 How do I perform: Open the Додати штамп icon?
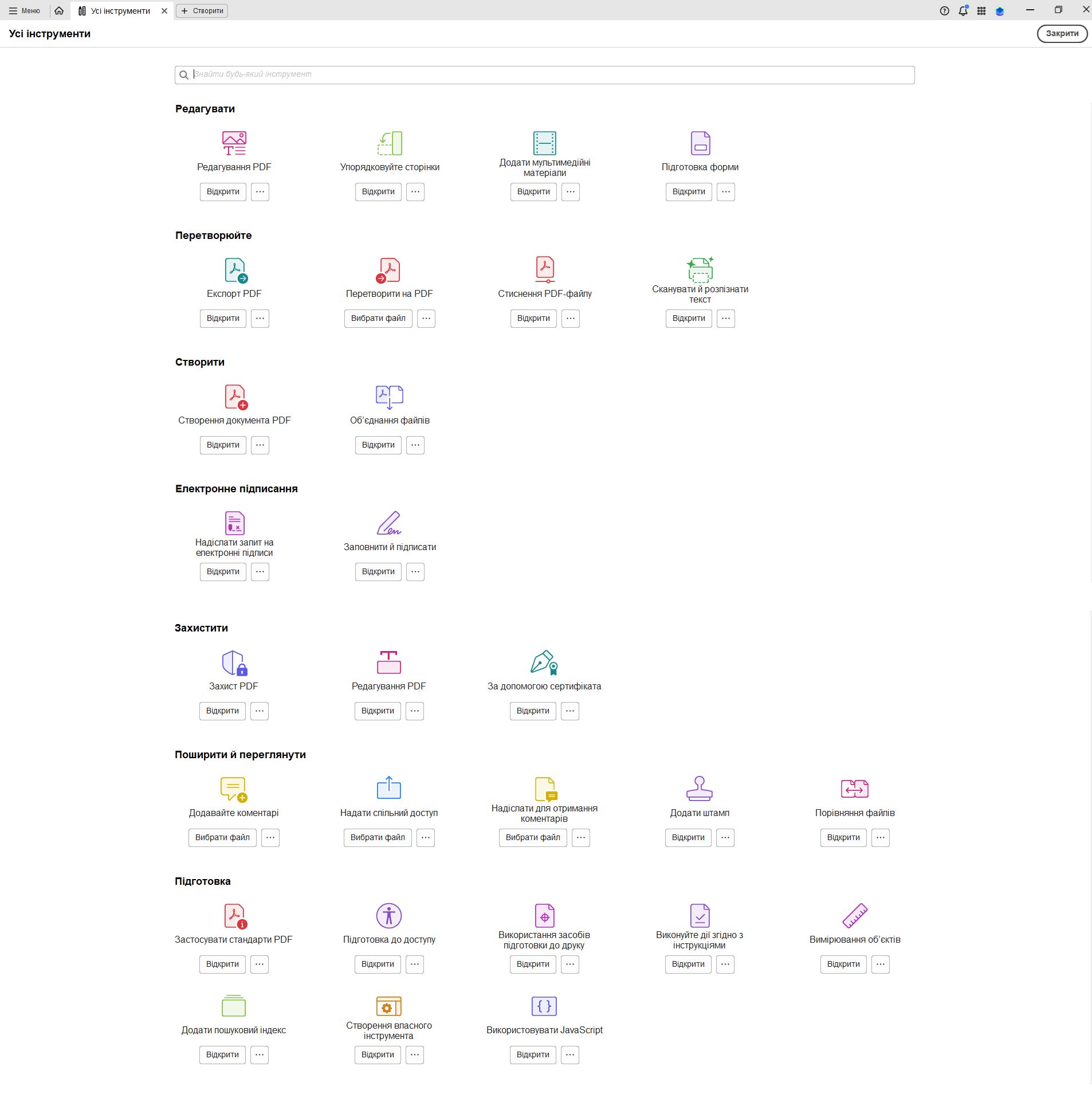[700, 790]
